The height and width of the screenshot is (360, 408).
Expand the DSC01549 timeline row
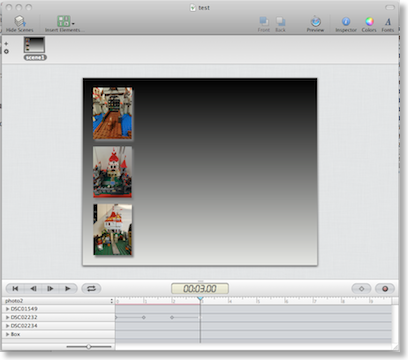coord(7,309)
